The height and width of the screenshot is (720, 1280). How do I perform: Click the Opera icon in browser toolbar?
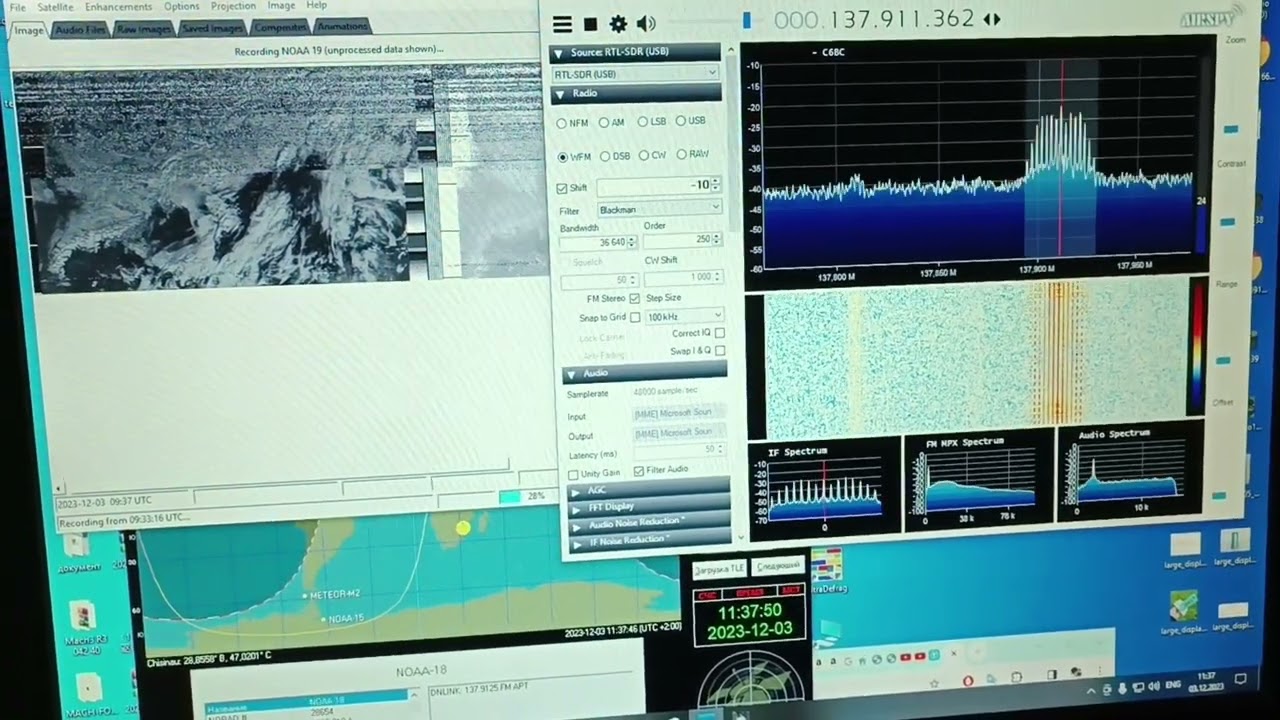click(x=968, y=681)
